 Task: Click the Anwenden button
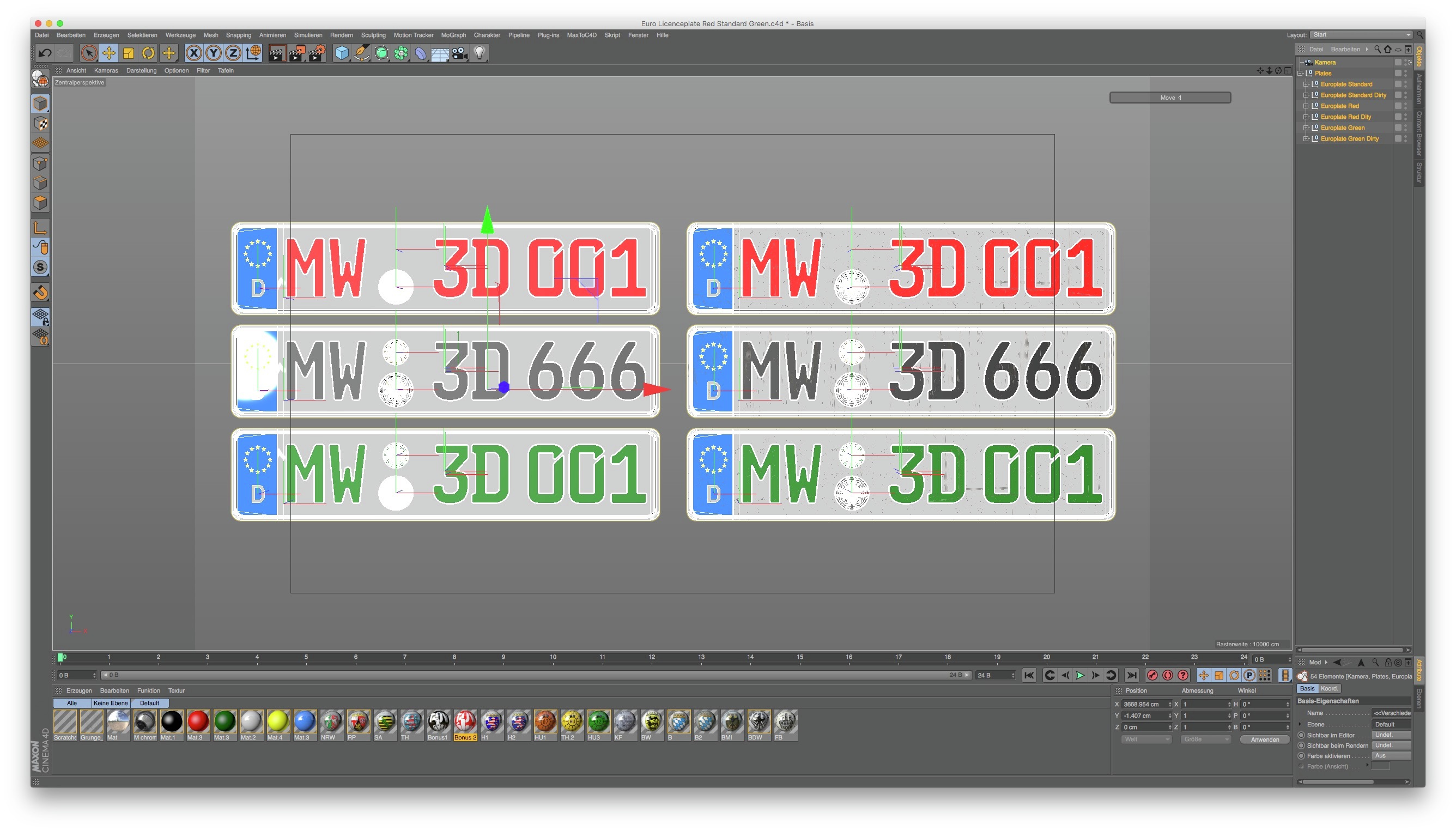click(x=1264, y=739)
